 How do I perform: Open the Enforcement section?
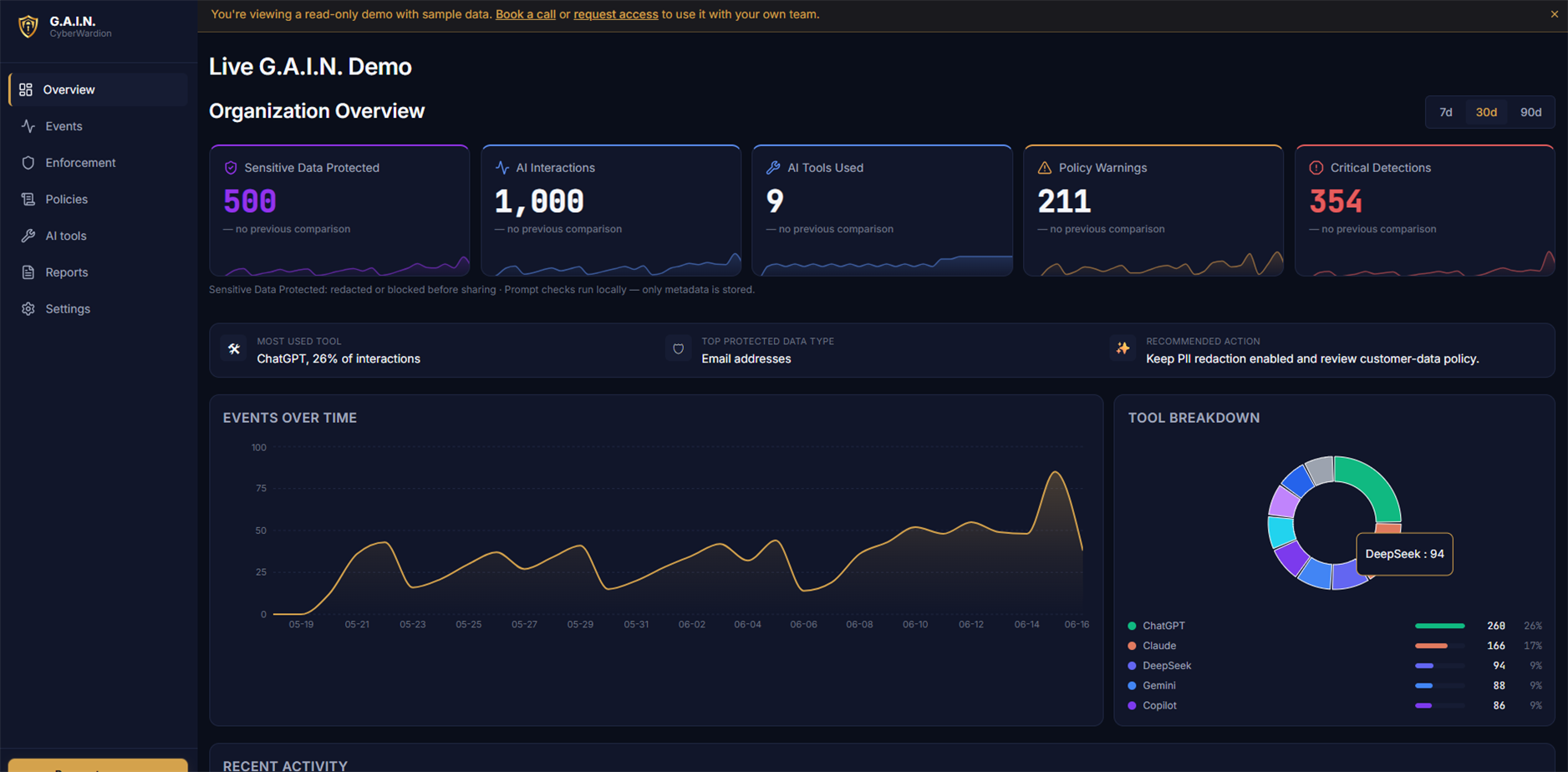click(99, 163)
